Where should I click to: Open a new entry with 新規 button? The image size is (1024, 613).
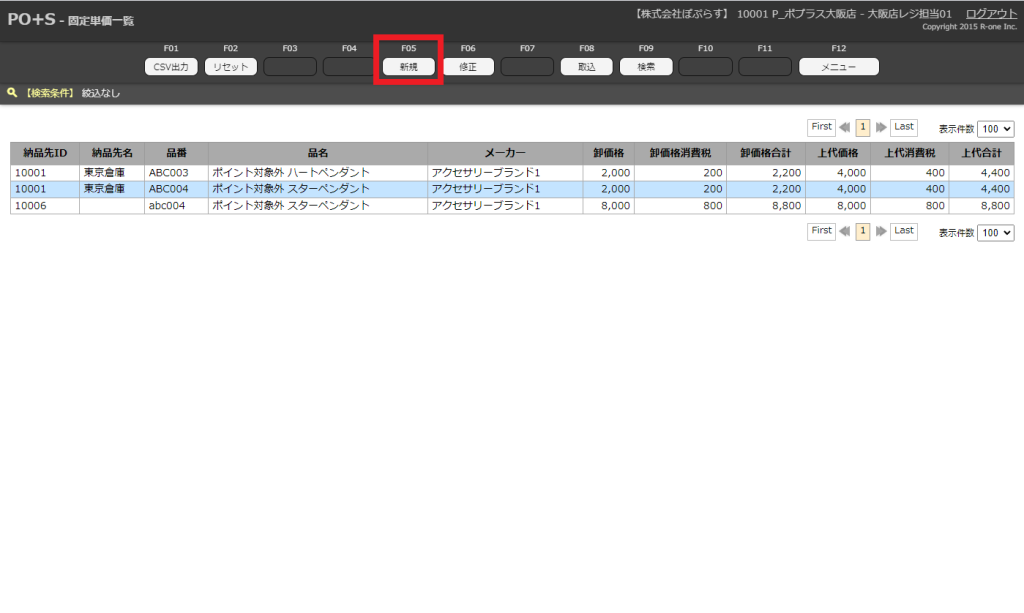click(408, 67)
